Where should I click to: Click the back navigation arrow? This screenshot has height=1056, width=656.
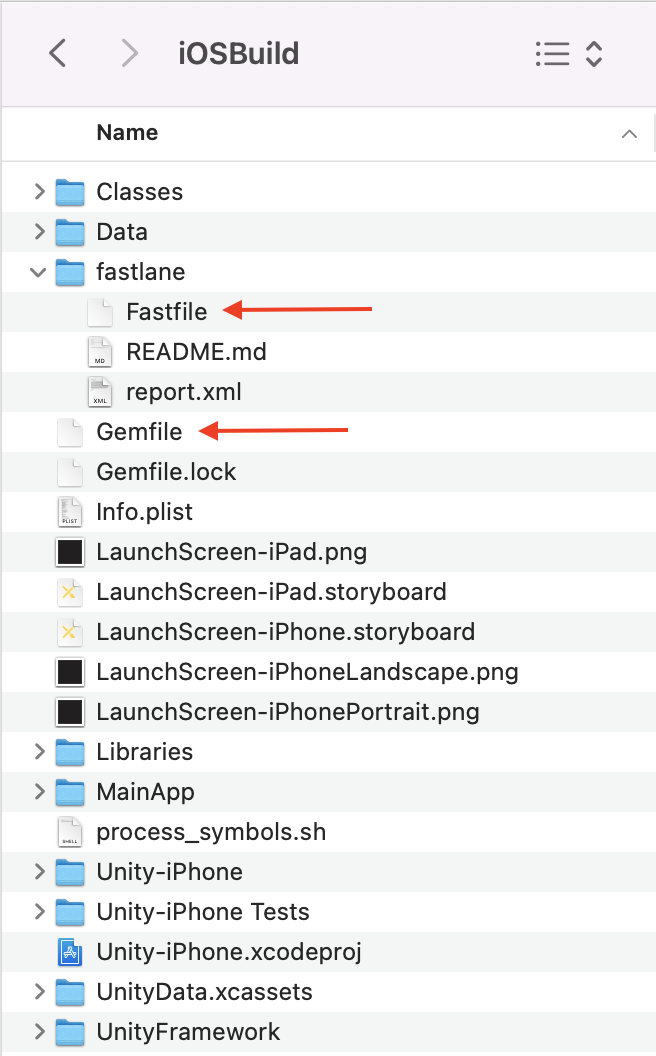58,53
